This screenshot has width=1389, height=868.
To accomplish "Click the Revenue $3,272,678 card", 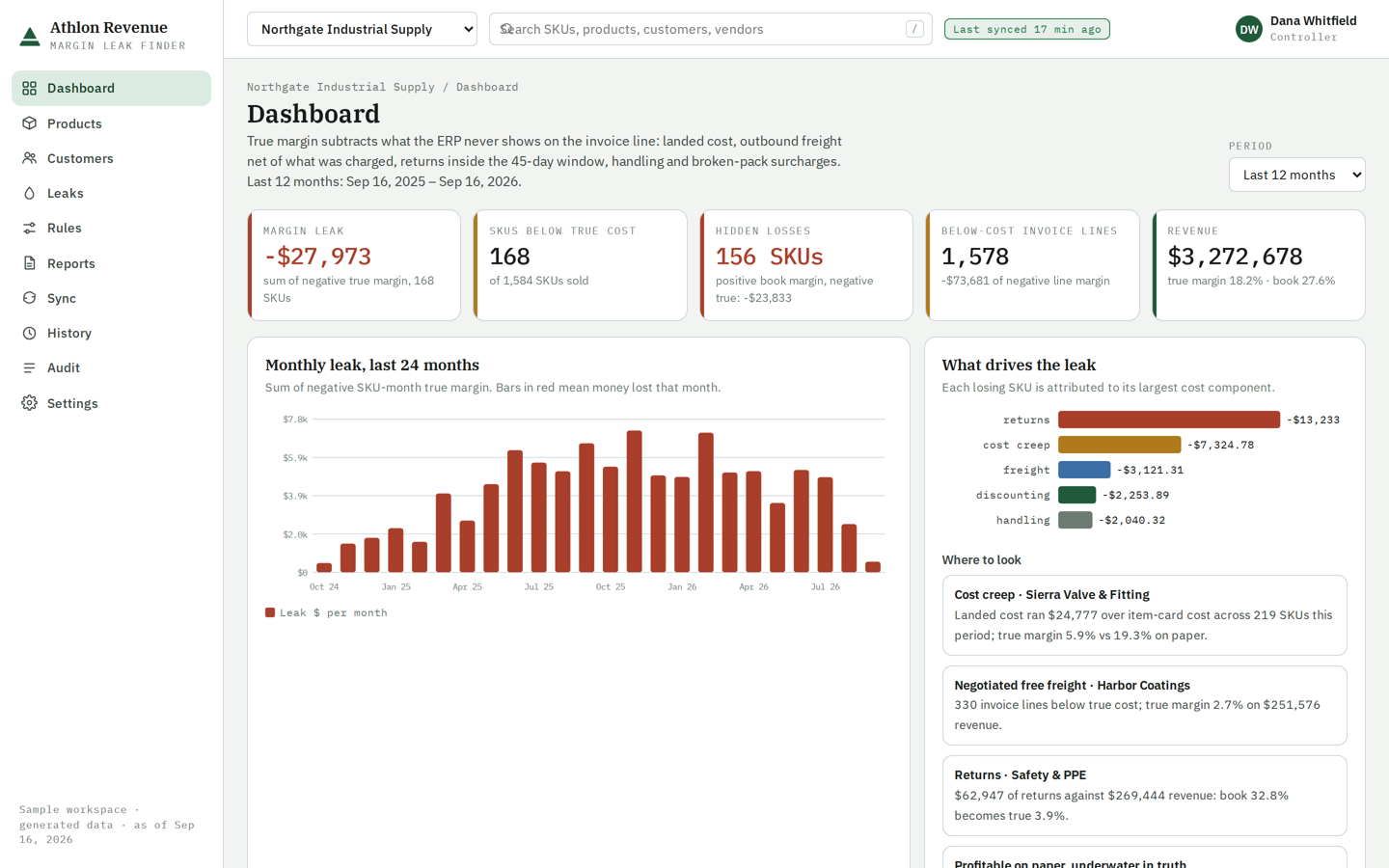I will pos(1259,265).
